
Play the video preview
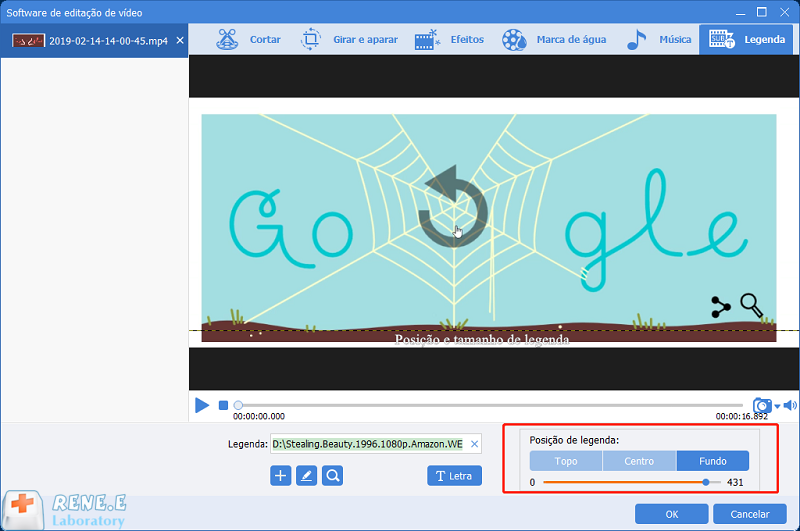click(202, 406)
